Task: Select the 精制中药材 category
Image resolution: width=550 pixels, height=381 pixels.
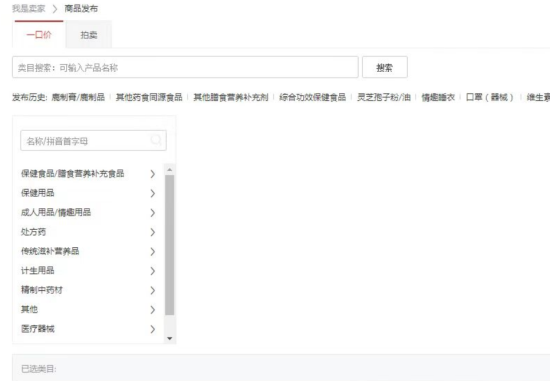Action: click(x=42, y=290)
